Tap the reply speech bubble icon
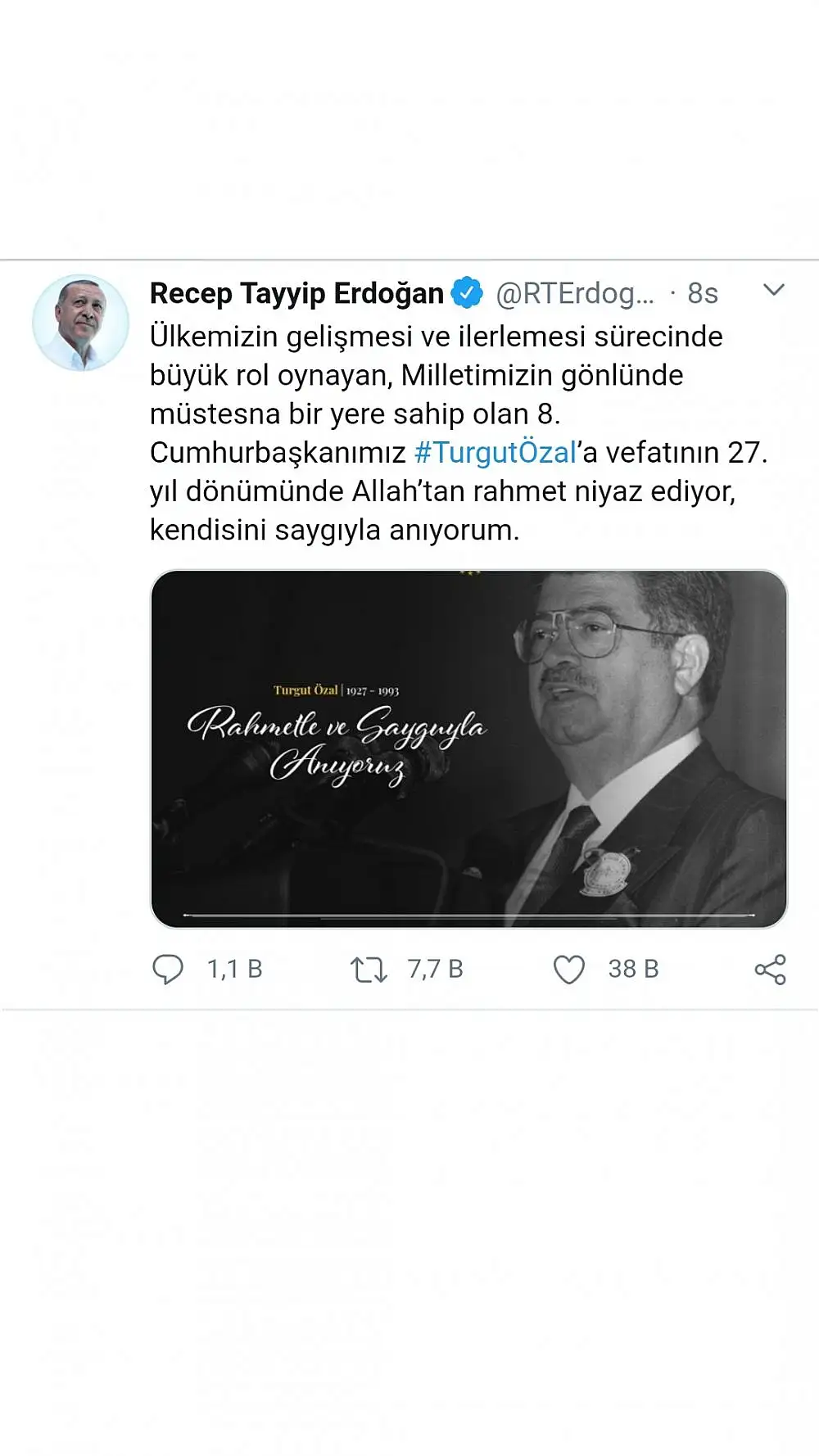This screenshot has height=1456, width=819. click(168, 969)
